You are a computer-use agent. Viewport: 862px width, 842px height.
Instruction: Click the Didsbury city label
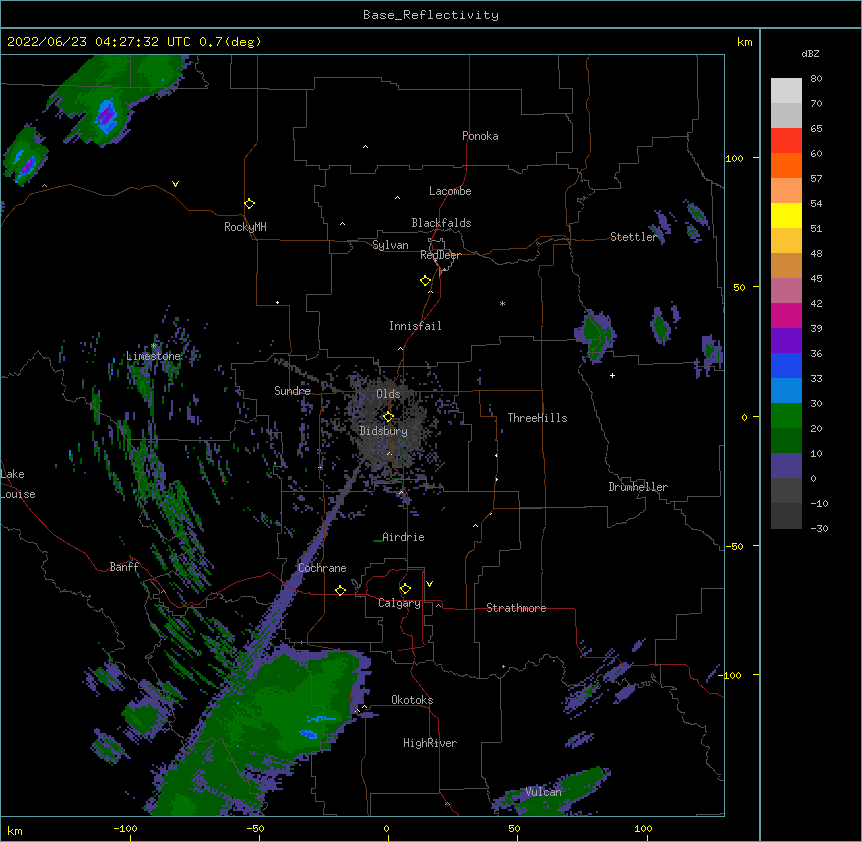383,431
